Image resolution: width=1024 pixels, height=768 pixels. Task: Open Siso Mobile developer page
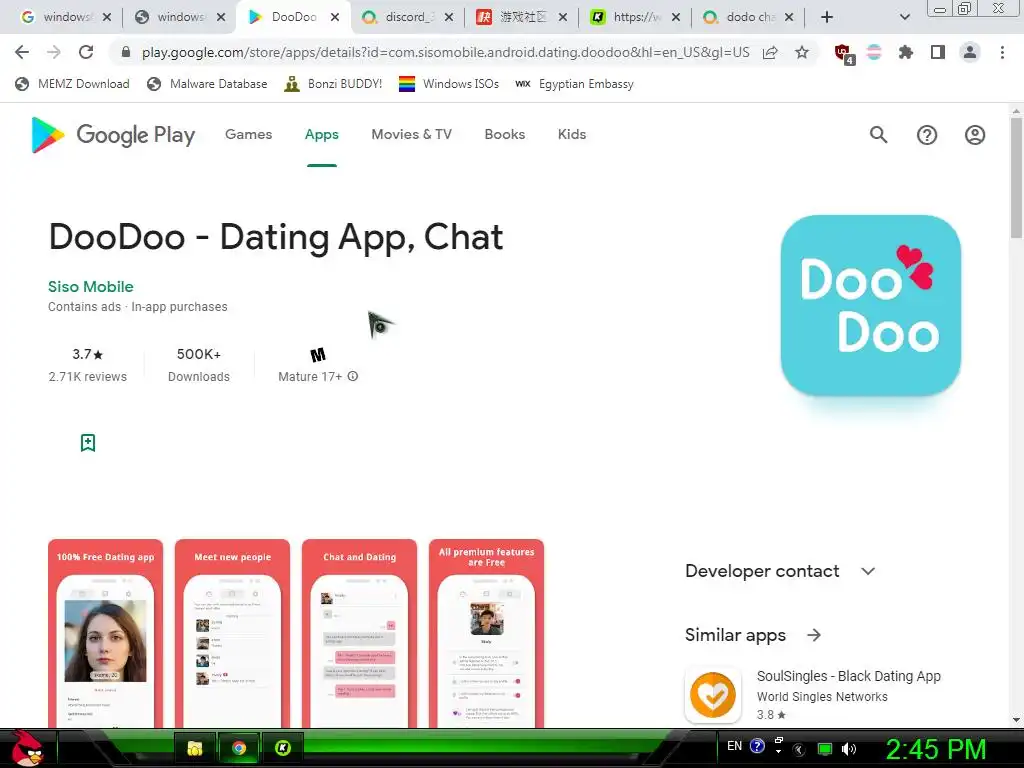click(x=91, y=287)
